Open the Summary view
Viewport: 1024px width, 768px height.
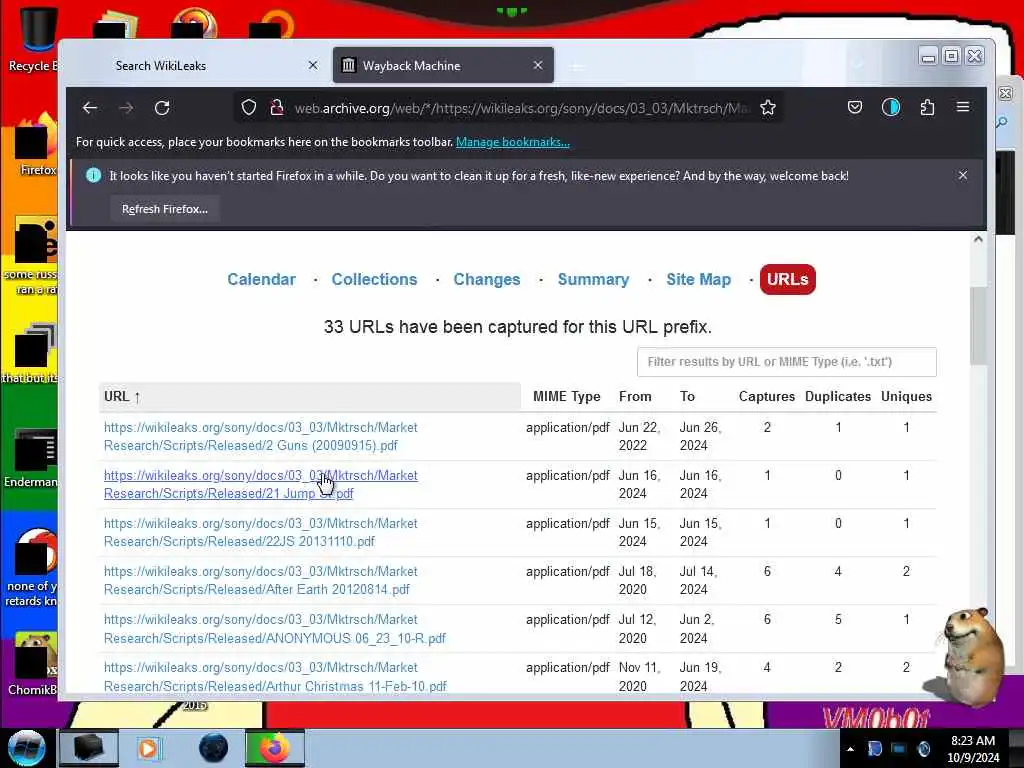coord(593,280)
